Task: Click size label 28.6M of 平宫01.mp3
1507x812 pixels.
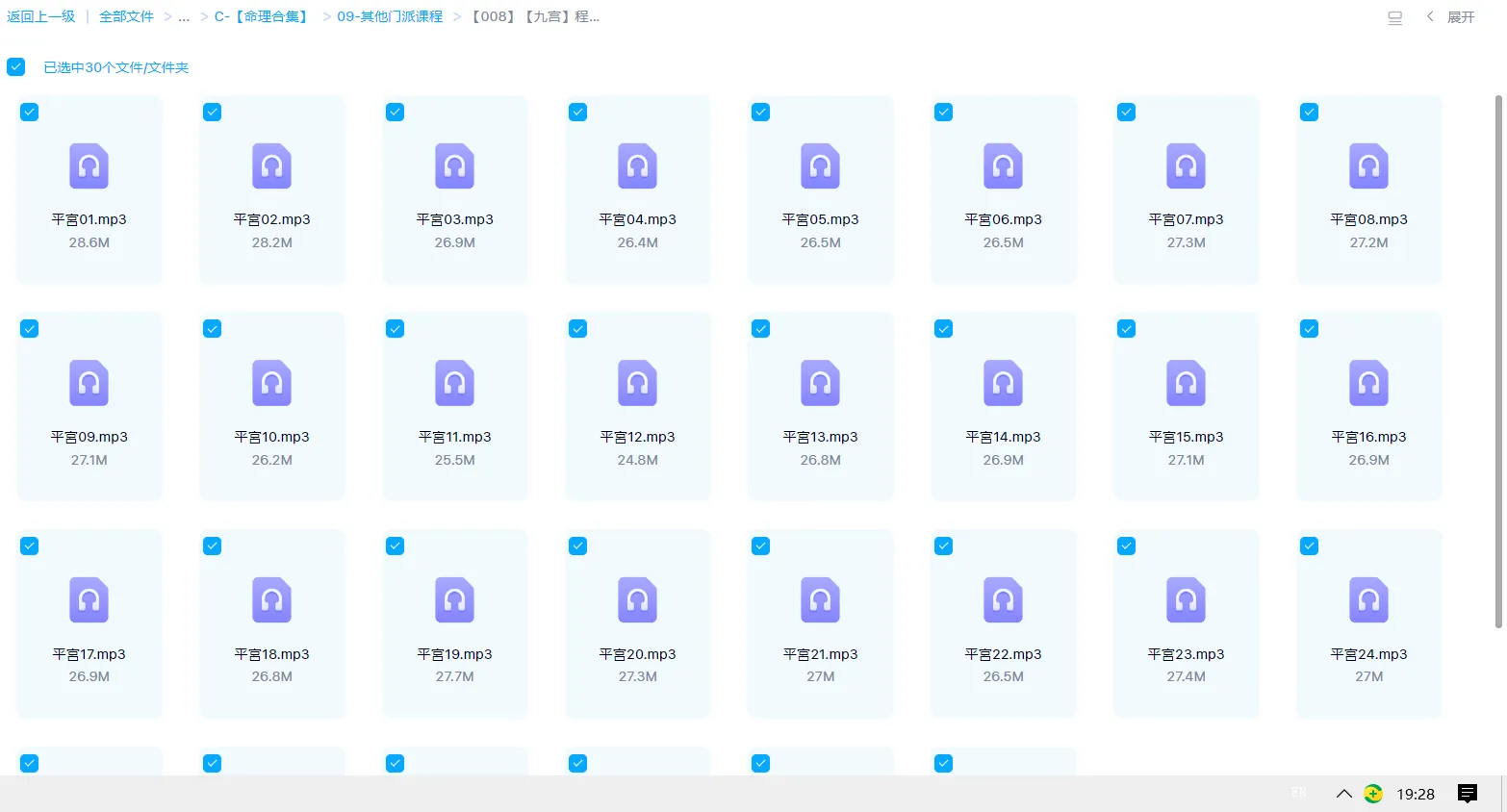Action: pyautogui.click(x=89, y=242)
